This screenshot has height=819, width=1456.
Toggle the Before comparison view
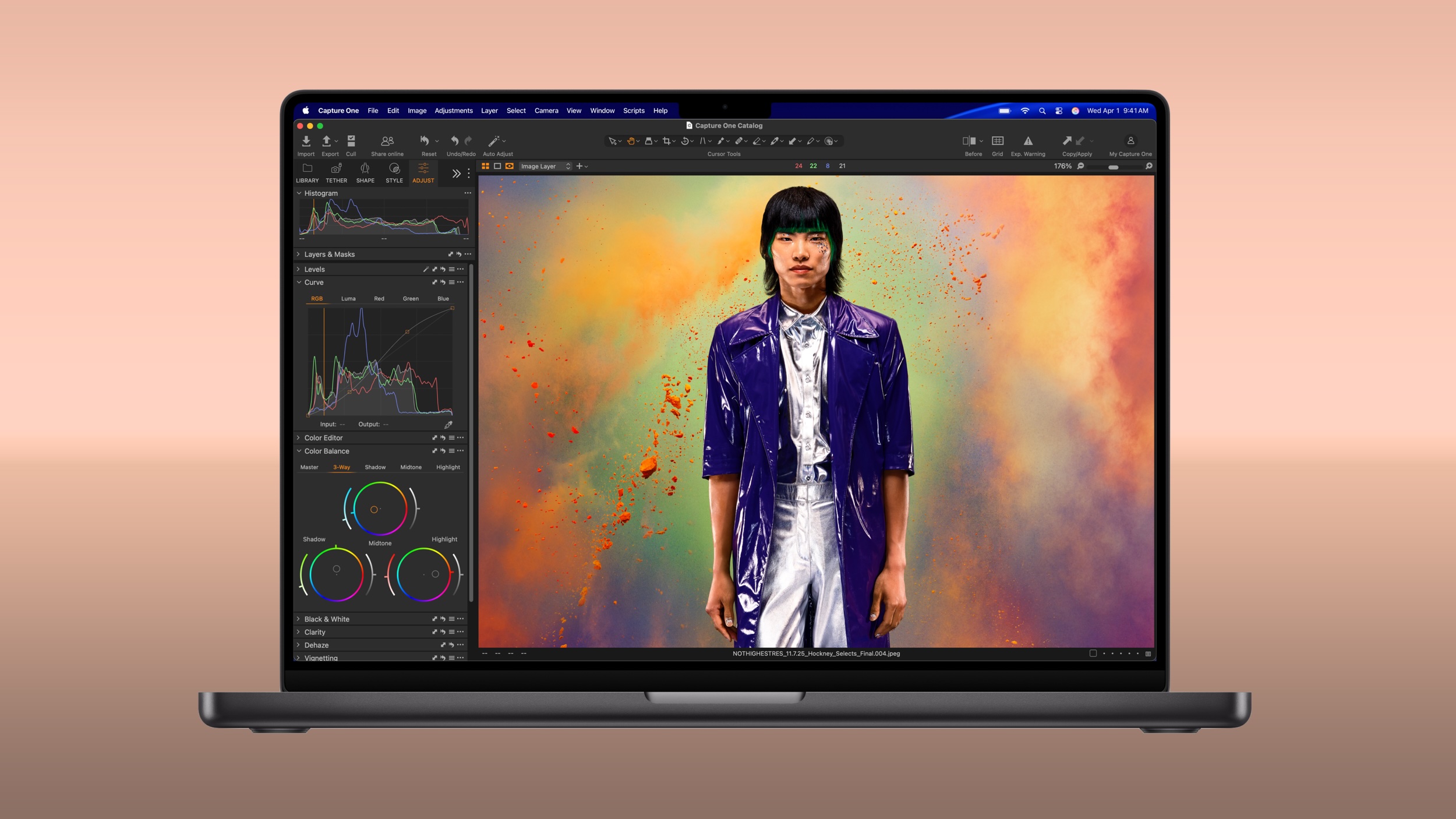tap(969, 141)
